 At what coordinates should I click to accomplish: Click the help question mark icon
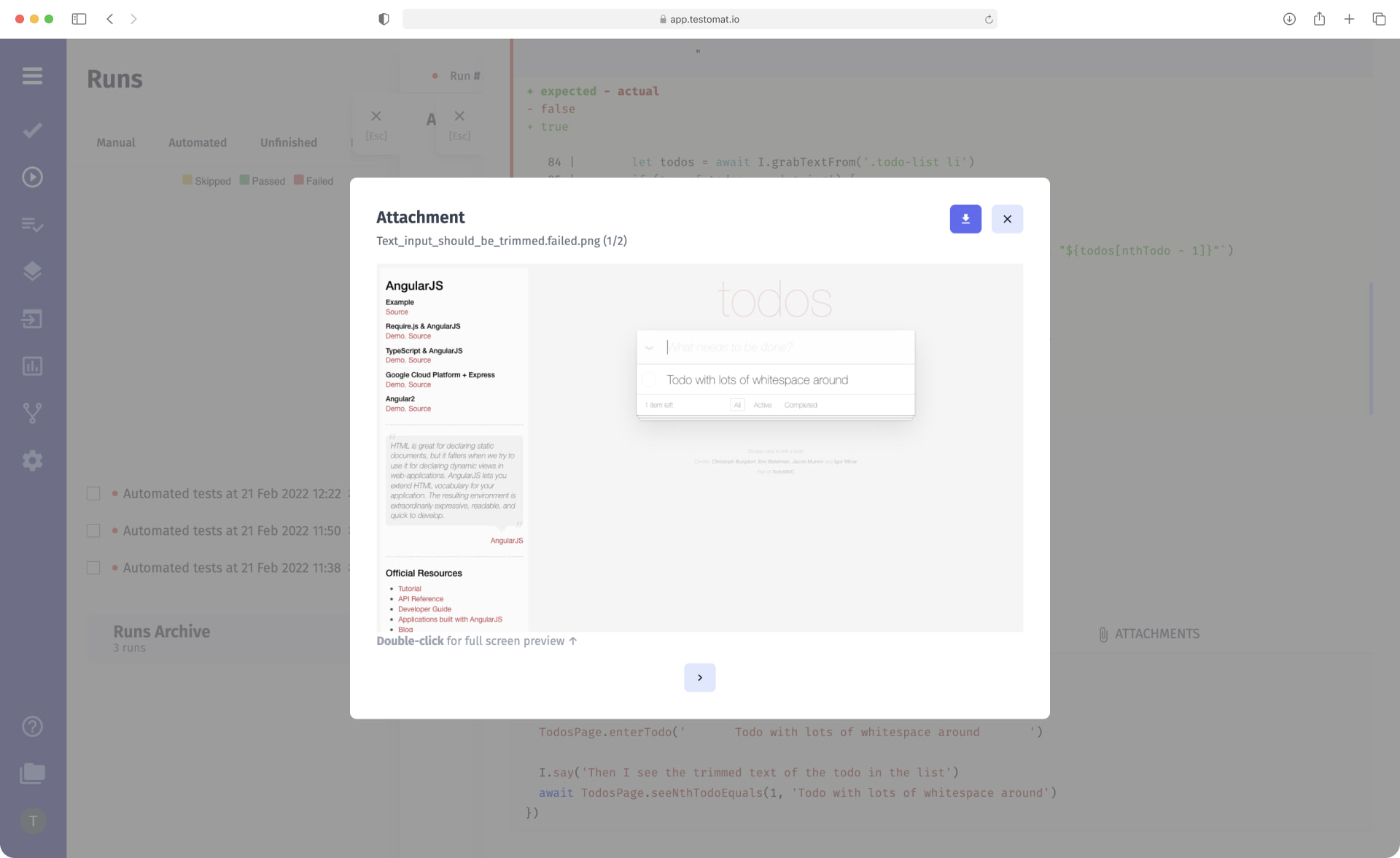click(x=32, y=727)
